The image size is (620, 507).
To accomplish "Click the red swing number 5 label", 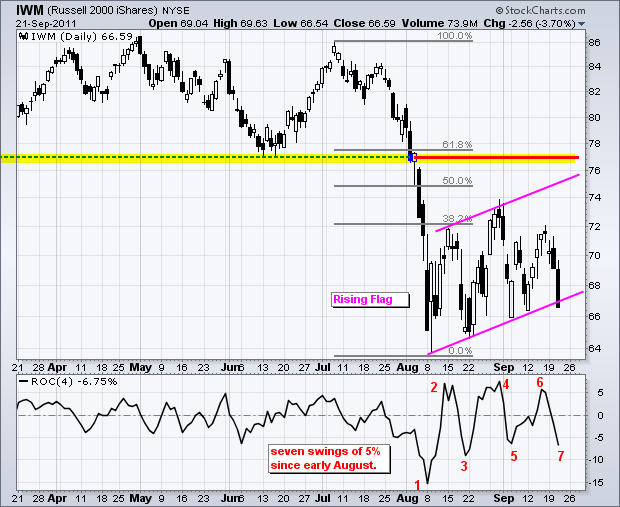I will tap(514, 456).
